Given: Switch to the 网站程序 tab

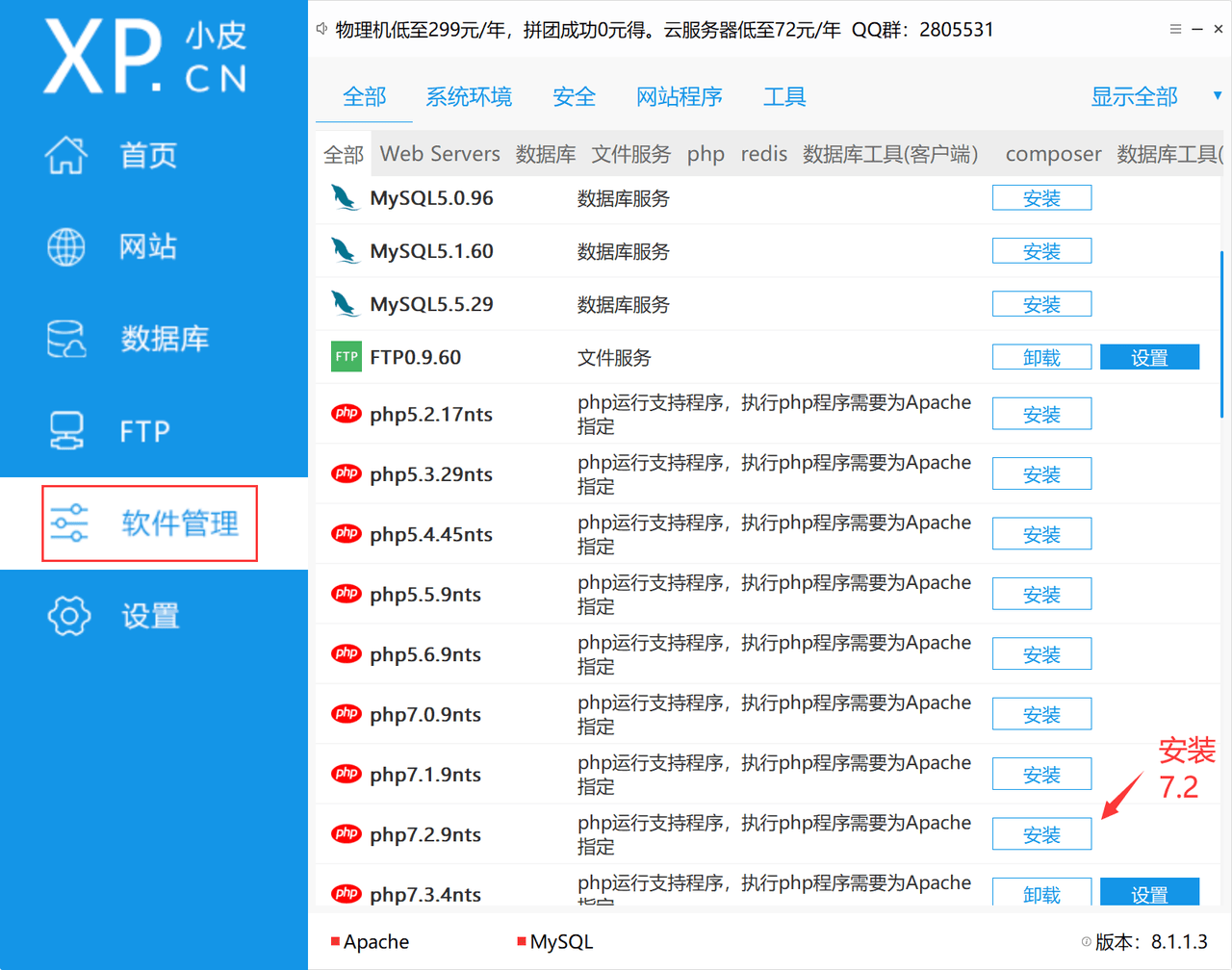Looking at the screenshot, I should pos(680,96).
